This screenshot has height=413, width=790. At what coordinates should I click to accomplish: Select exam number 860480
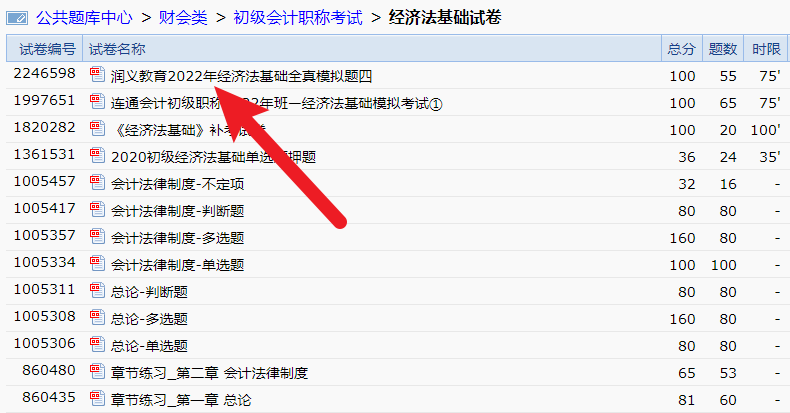point(49,371)
